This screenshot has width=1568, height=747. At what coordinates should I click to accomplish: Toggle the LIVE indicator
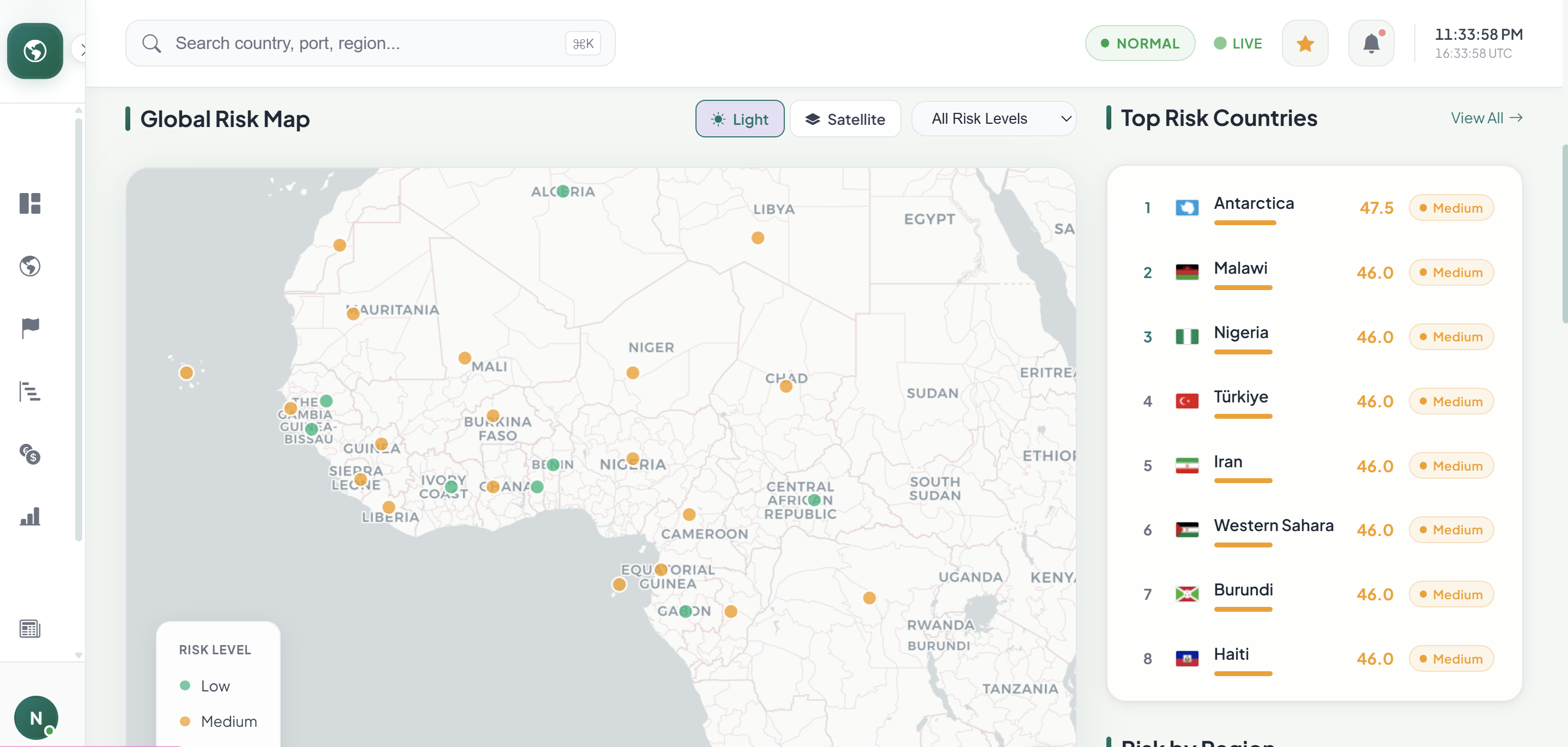(1238, 43)
